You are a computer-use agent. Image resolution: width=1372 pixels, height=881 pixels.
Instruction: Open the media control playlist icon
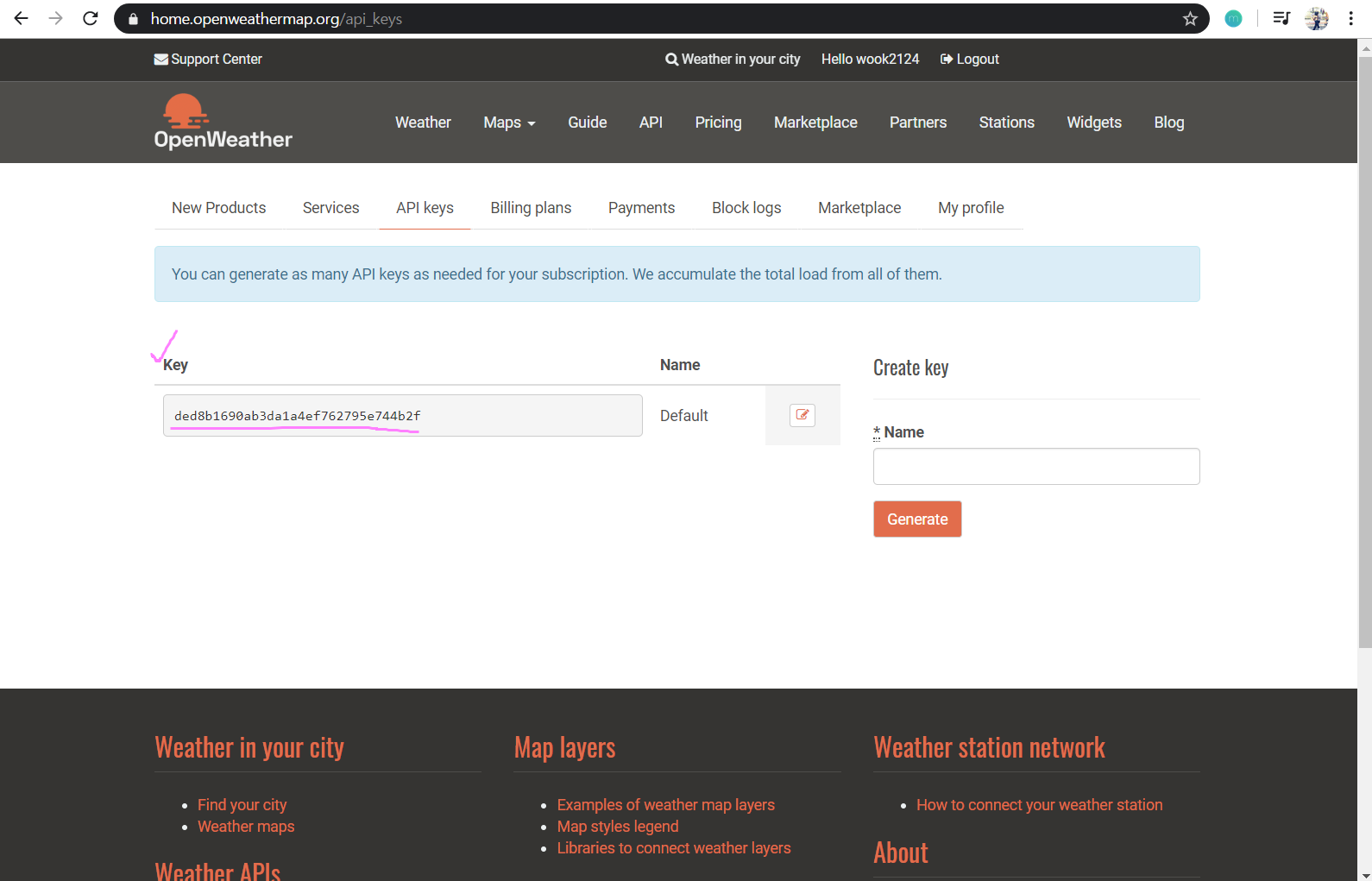coord(1281,18)
